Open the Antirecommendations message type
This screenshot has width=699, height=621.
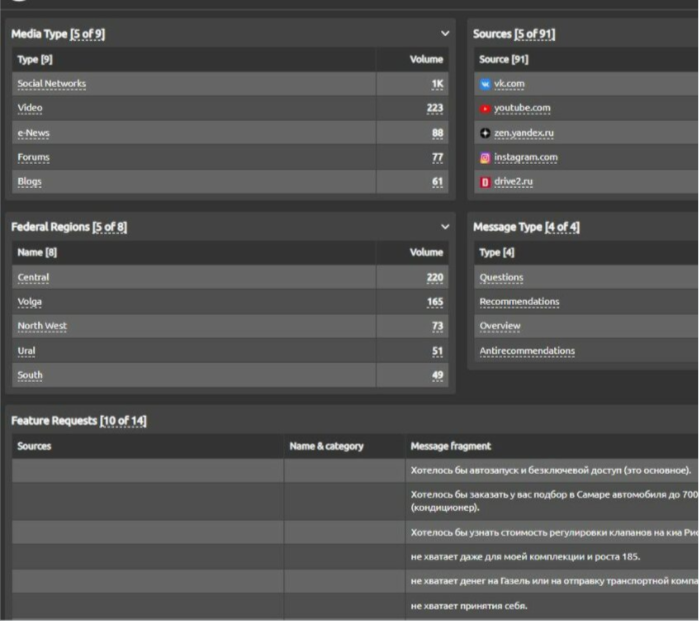[527, 351]
